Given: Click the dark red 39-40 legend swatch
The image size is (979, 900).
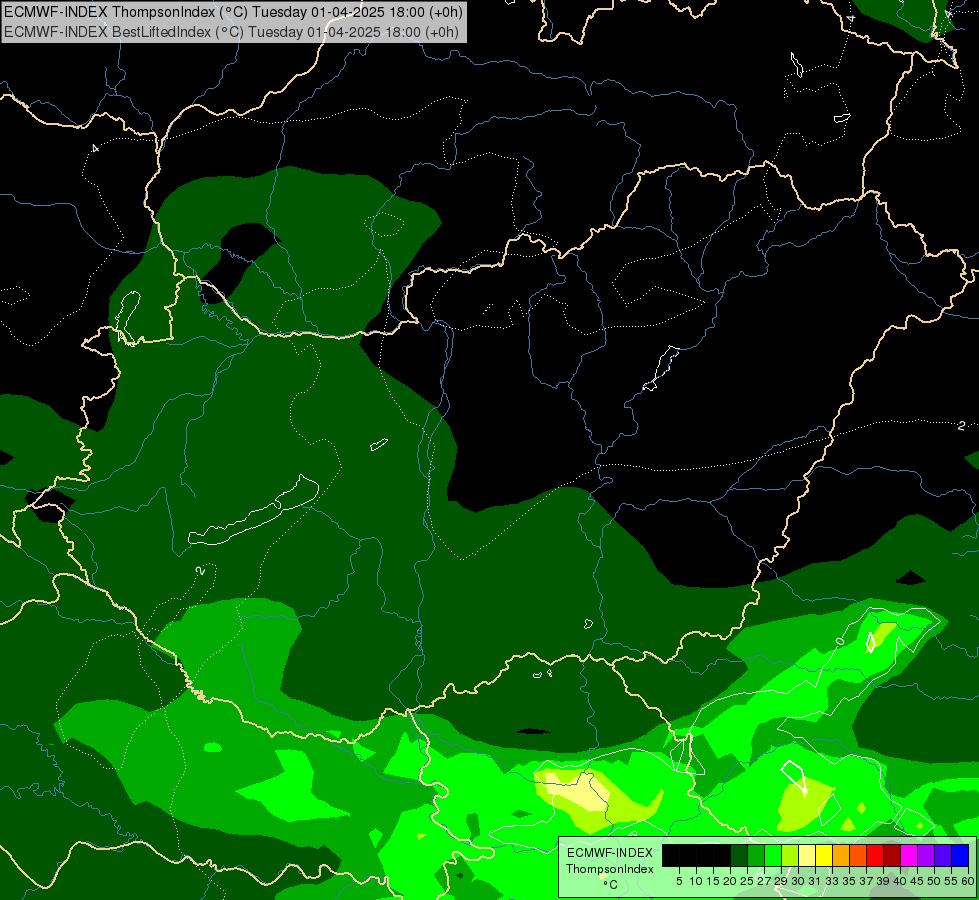Looking at the screenshot, I should [892, 856].
